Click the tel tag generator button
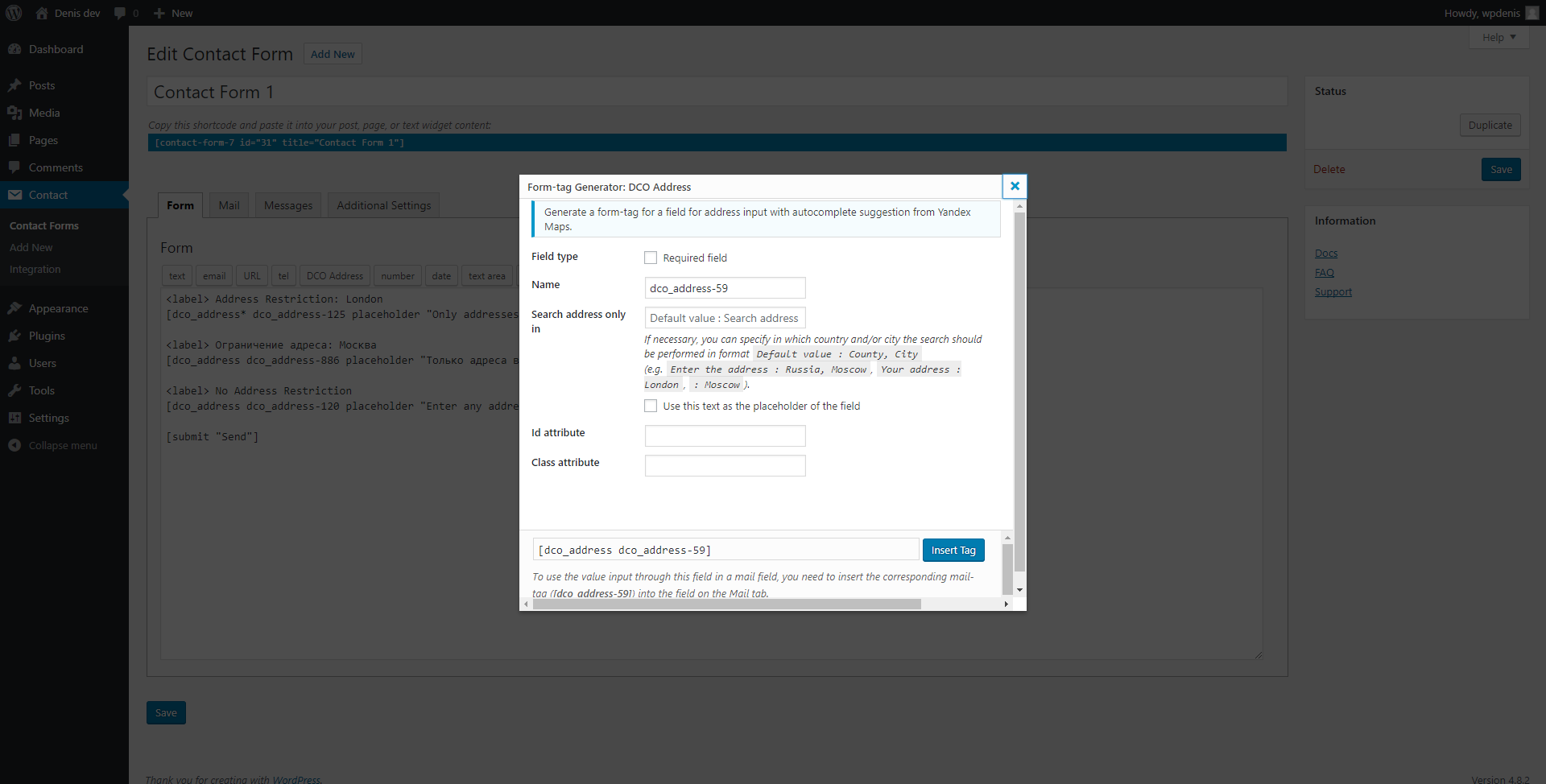The height and width of the screenshot is (784, 1546). pyautogui.click(x=283, y=275)
